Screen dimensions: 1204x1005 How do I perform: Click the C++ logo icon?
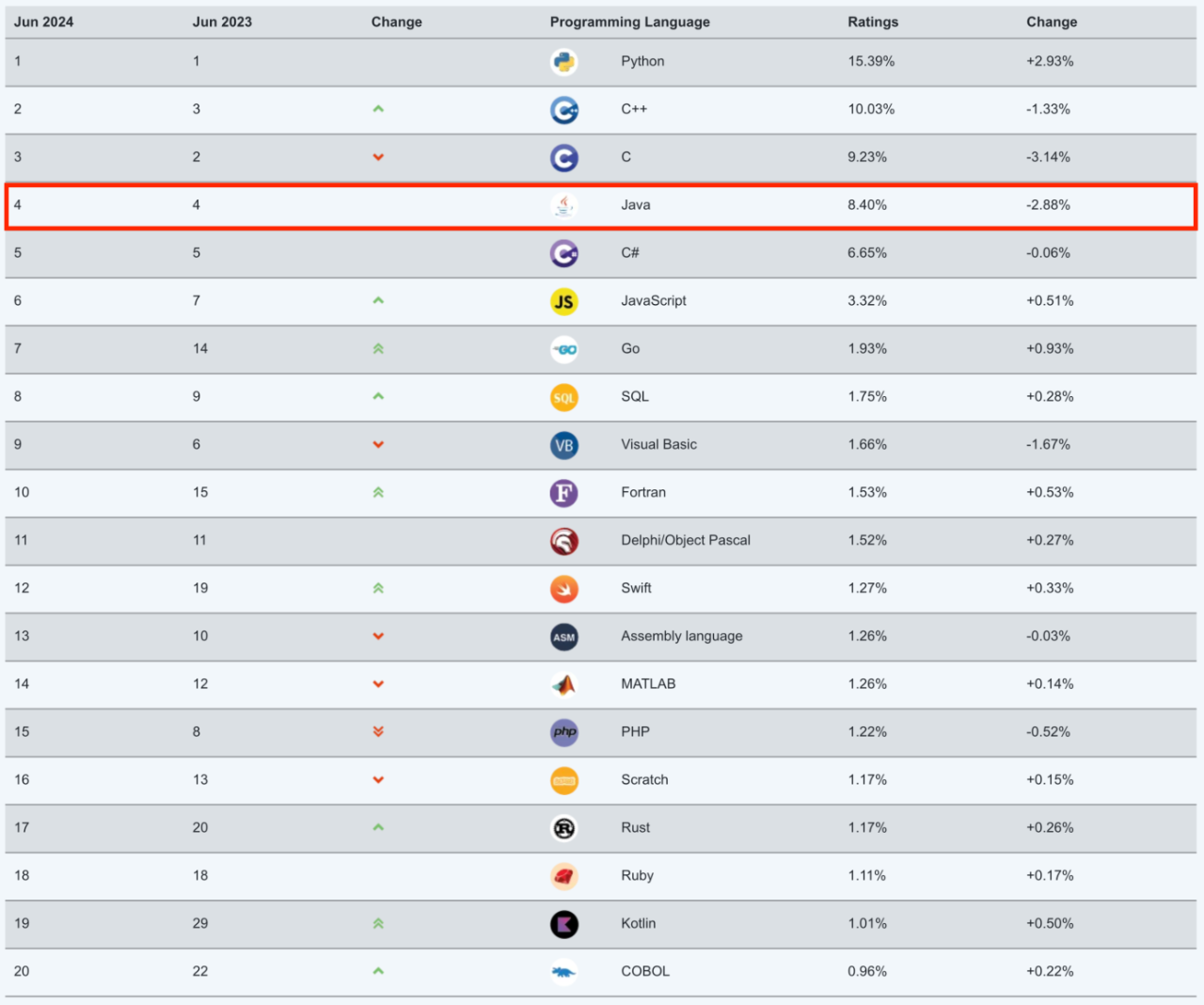(x=563, y=110)
